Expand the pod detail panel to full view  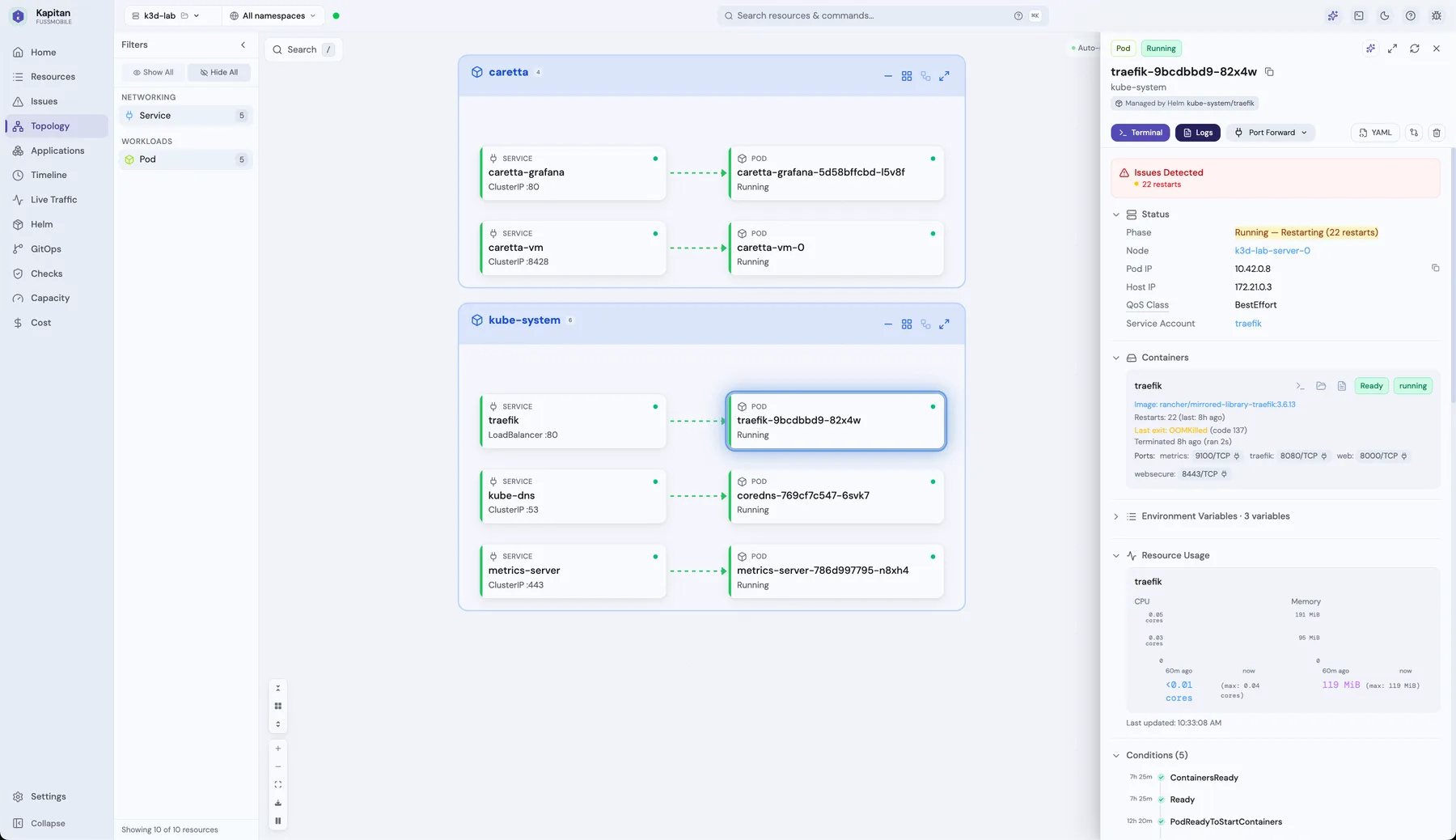pyautogui.click(x=1392, y=49)
